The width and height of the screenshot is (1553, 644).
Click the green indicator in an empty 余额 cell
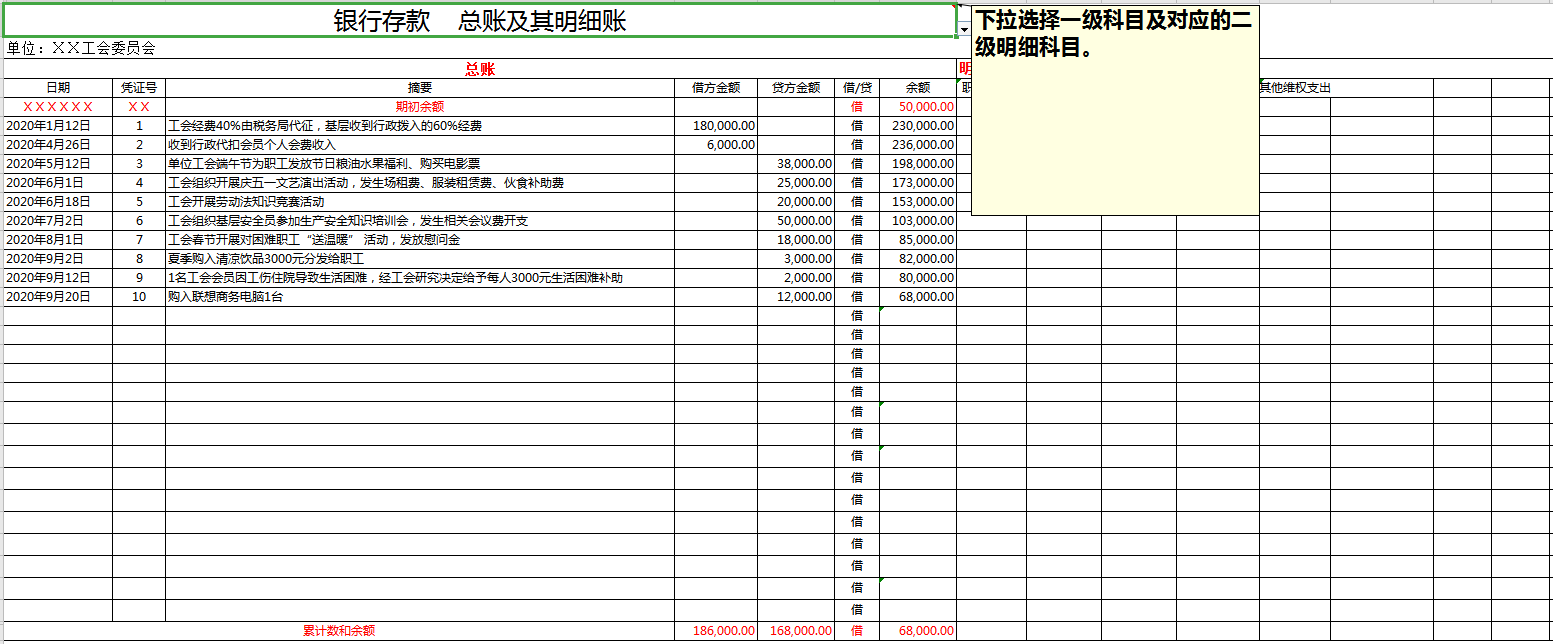click(x=881, y=312)
